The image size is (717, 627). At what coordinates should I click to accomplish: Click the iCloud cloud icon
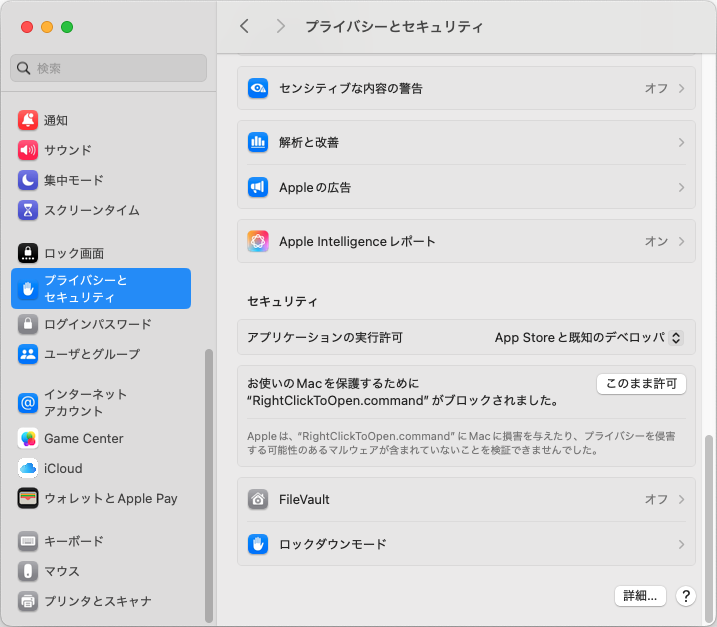[28, 468]
